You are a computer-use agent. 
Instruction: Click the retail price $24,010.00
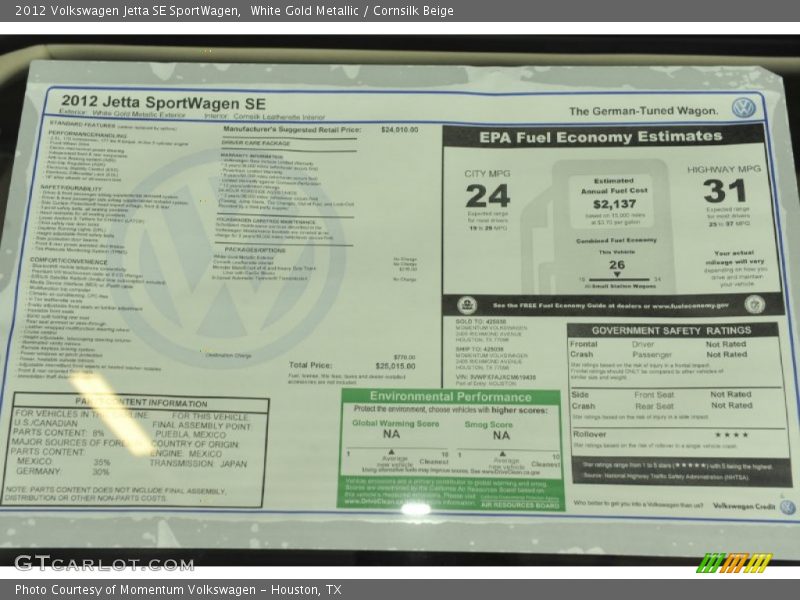pyautogui.click(x=399, y=130)
